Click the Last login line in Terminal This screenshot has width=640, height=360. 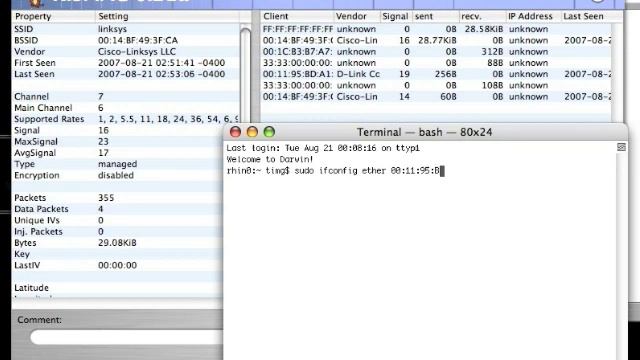click(323, 148)
